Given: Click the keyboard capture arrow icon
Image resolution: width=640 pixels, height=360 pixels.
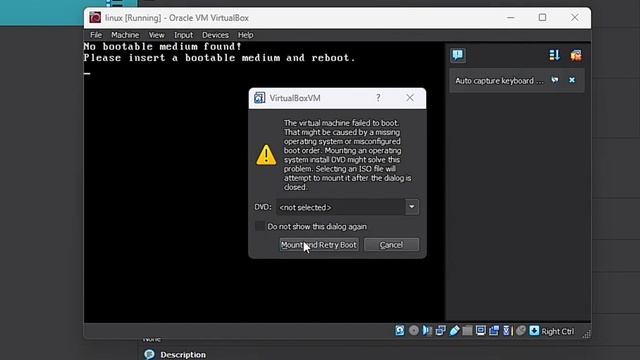Looking at the screenshot, I should (x=534, y=331).
